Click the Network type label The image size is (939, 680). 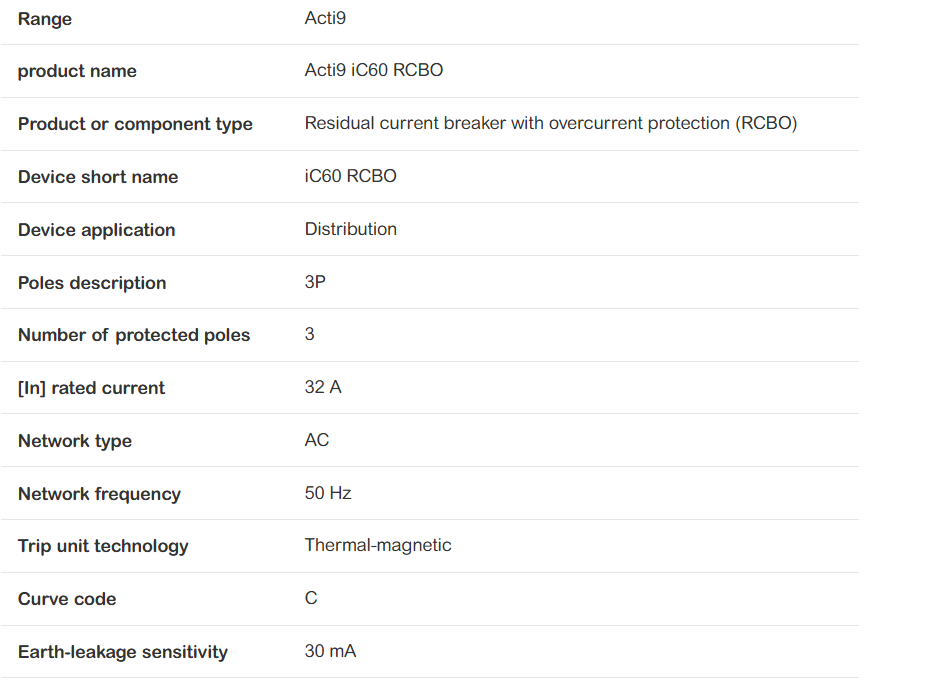click(x=75, y=441)
